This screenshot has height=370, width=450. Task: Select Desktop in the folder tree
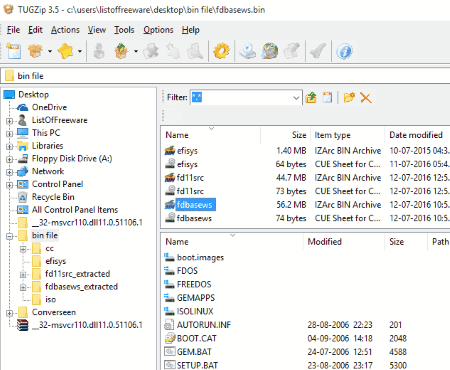[x=33, y=95]
